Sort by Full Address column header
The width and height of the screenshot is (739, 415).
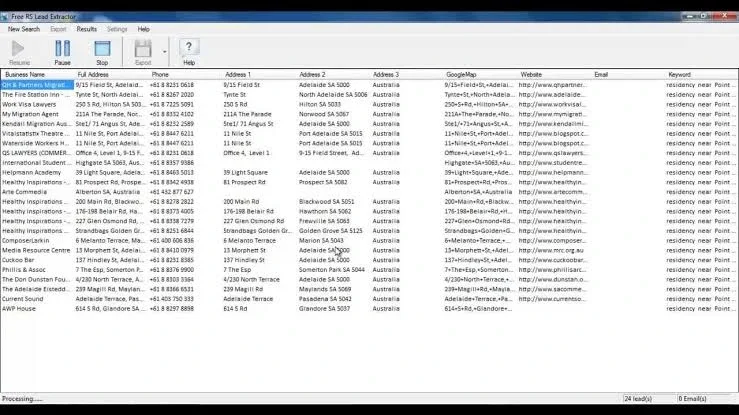click(112, 74)
